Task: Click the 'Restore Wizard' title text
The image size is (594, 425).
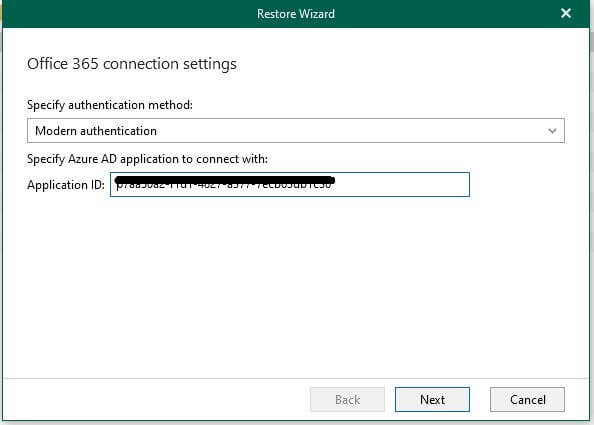Action: click(x=296, y=14)
